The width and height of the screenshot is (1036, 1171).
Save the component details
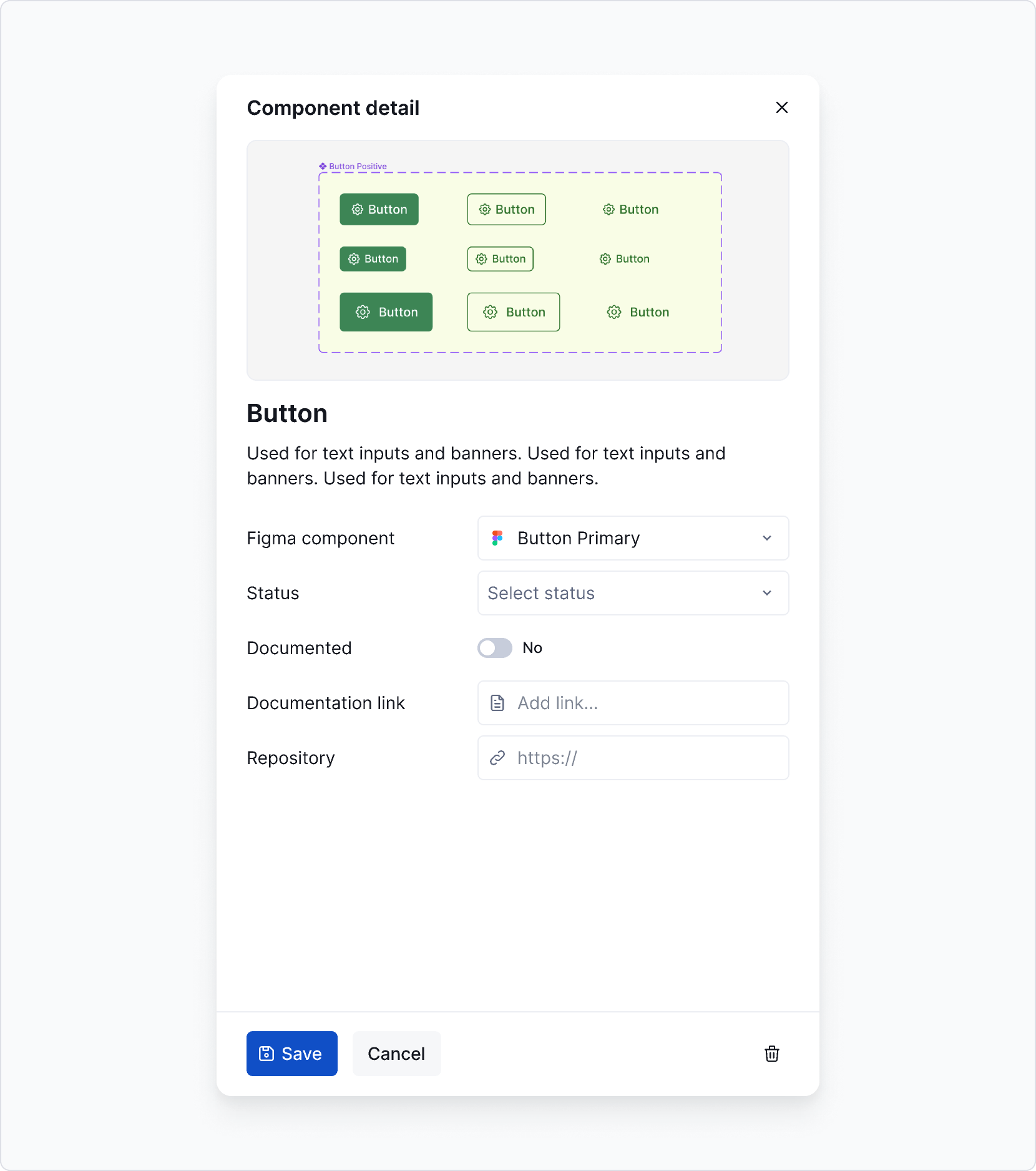291,1054
